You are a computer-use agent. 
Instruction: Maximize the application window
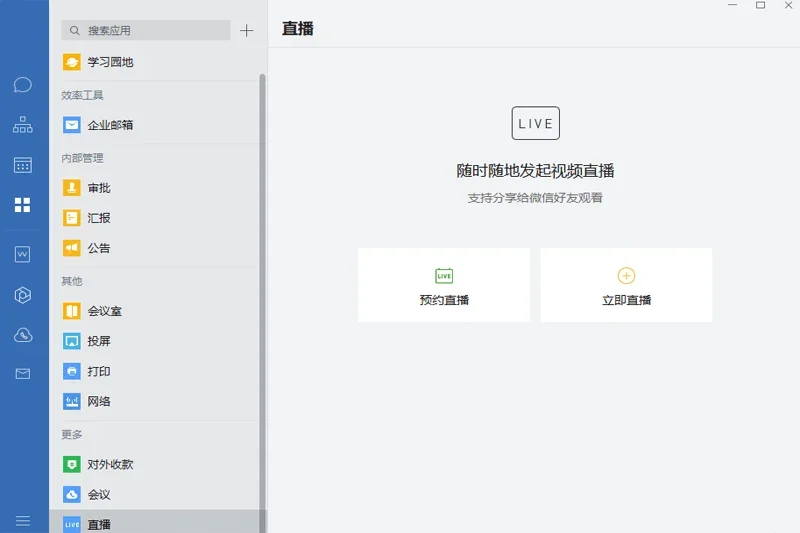760,5
